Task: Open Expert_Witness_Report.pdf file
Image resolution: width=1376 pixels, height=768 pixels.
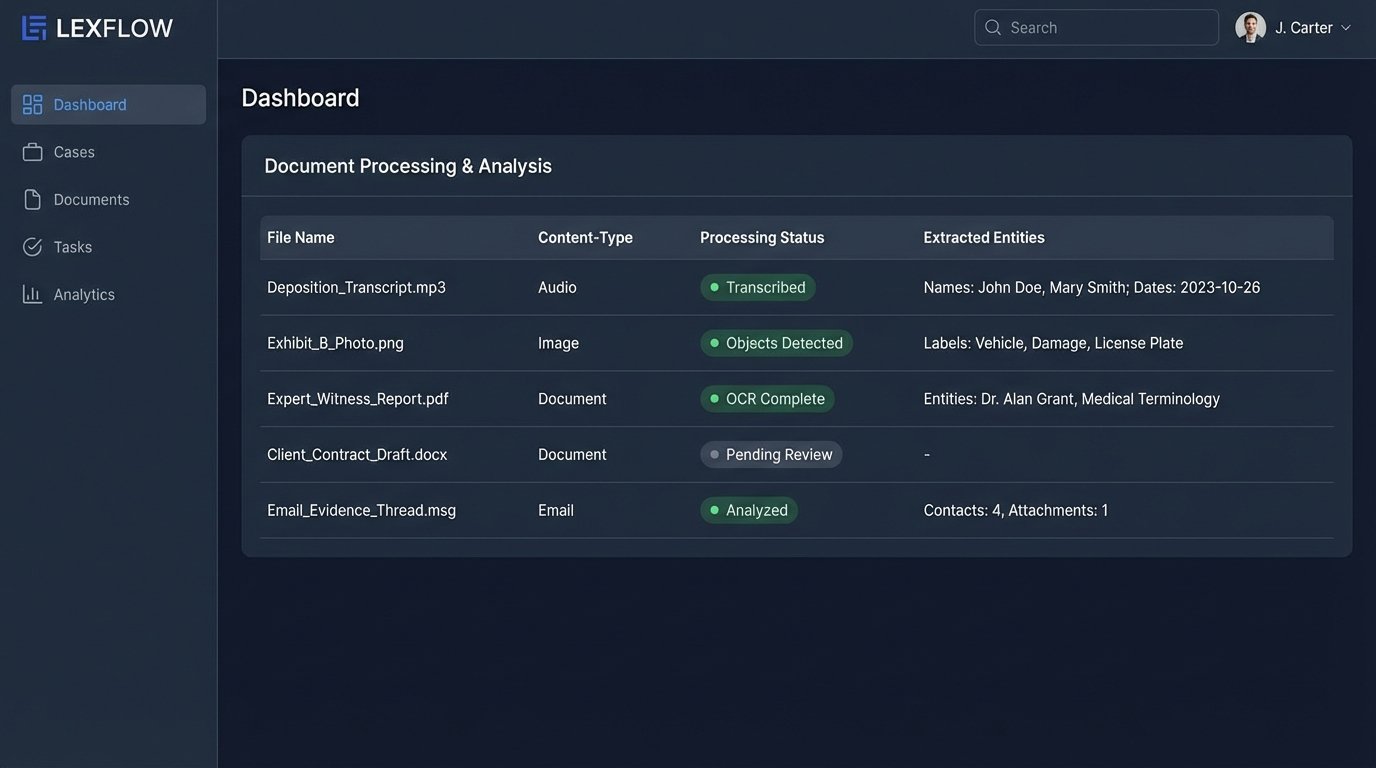Action: pyautogui.click(x=357, y=399)
